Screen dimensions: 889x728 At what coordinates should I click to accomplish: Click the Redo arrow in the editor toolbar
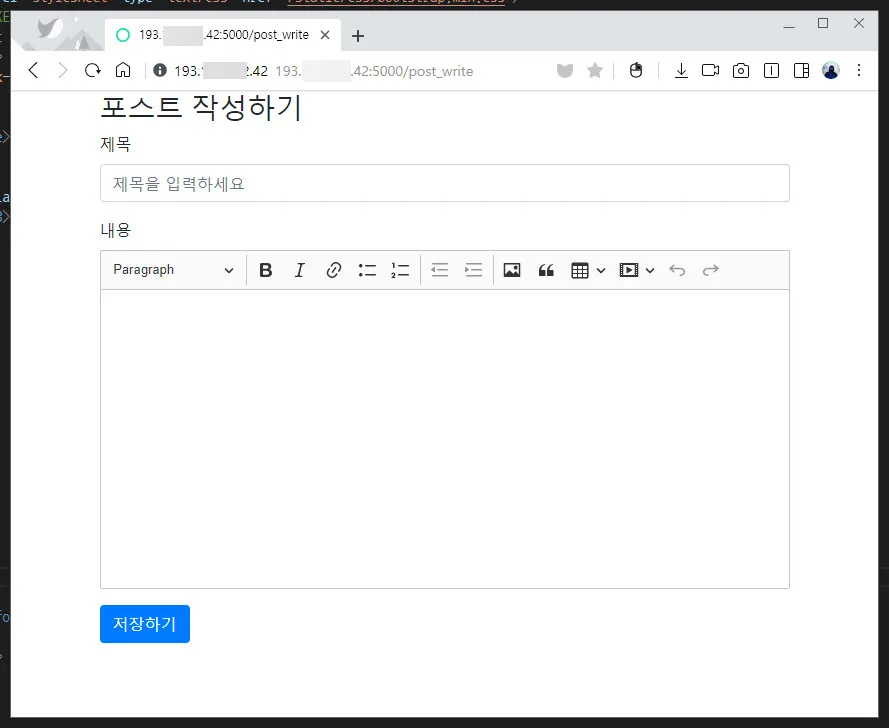(711, 269)
